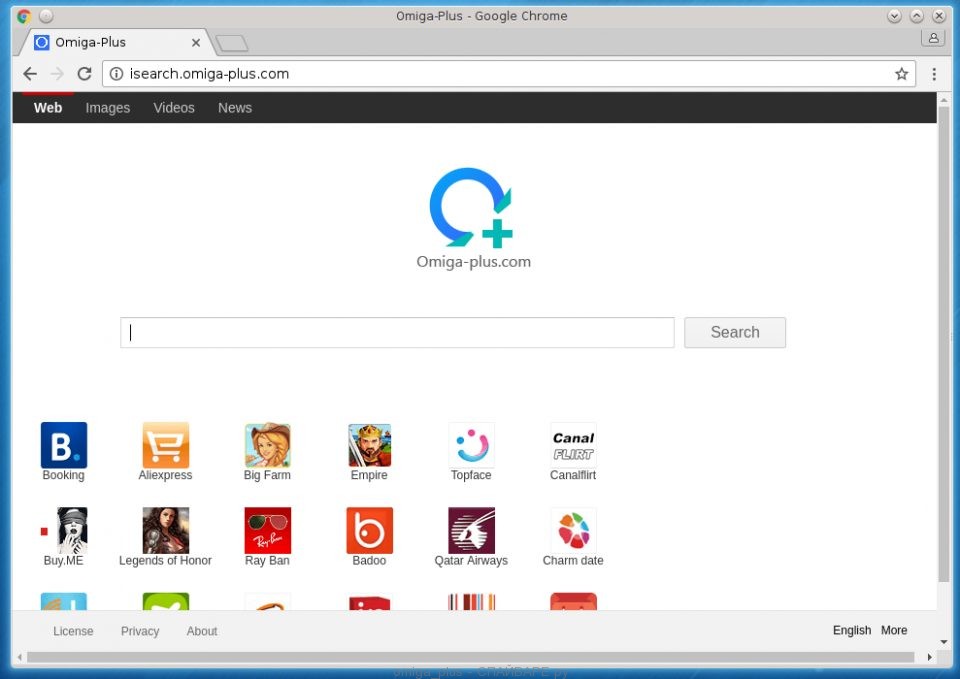The image size is (960, 679).
Task: Launch the Big Farm game icon
Action: click(267, 445)
